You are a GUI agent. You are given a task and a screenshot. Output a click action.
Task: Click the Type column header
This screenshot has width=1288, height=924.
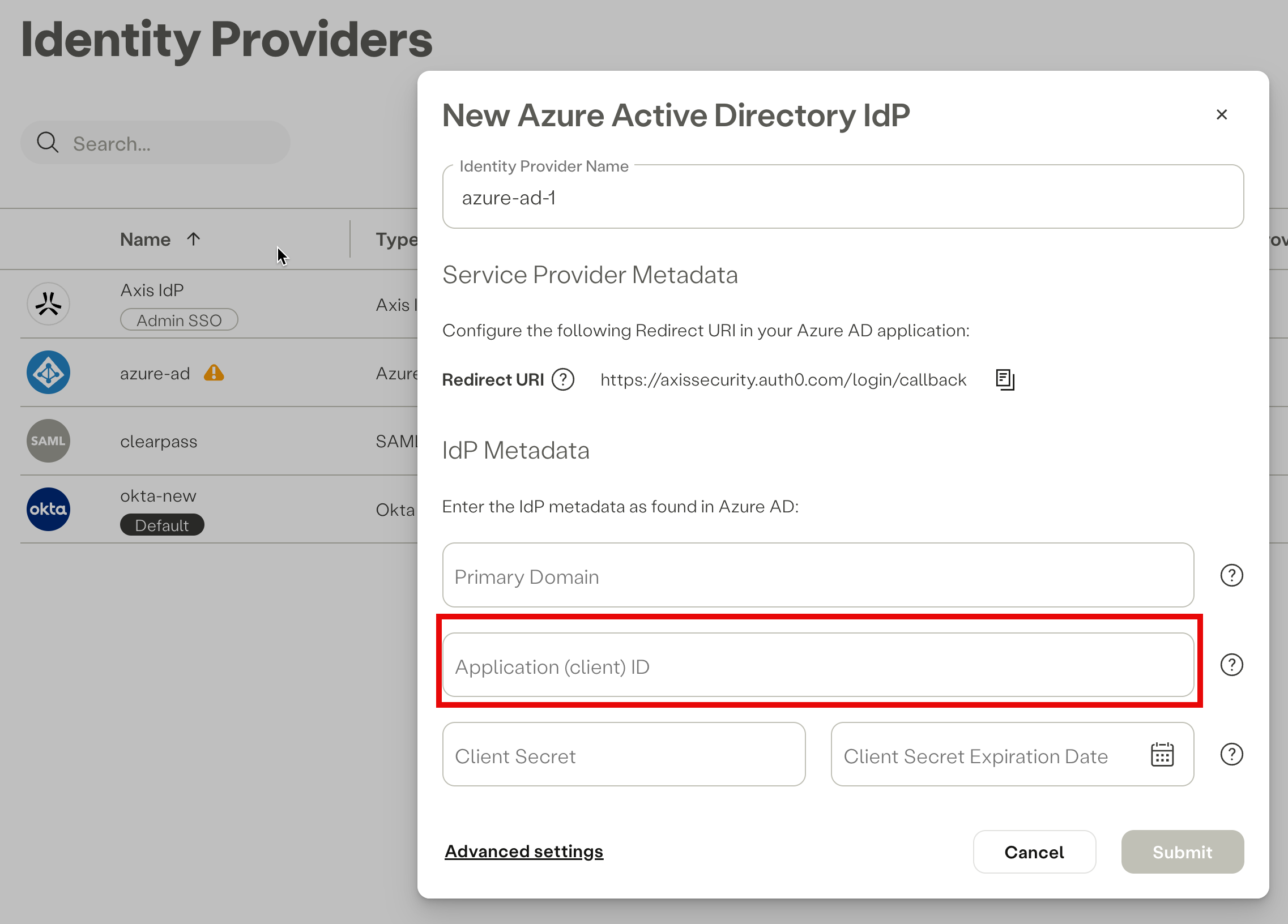396,239
